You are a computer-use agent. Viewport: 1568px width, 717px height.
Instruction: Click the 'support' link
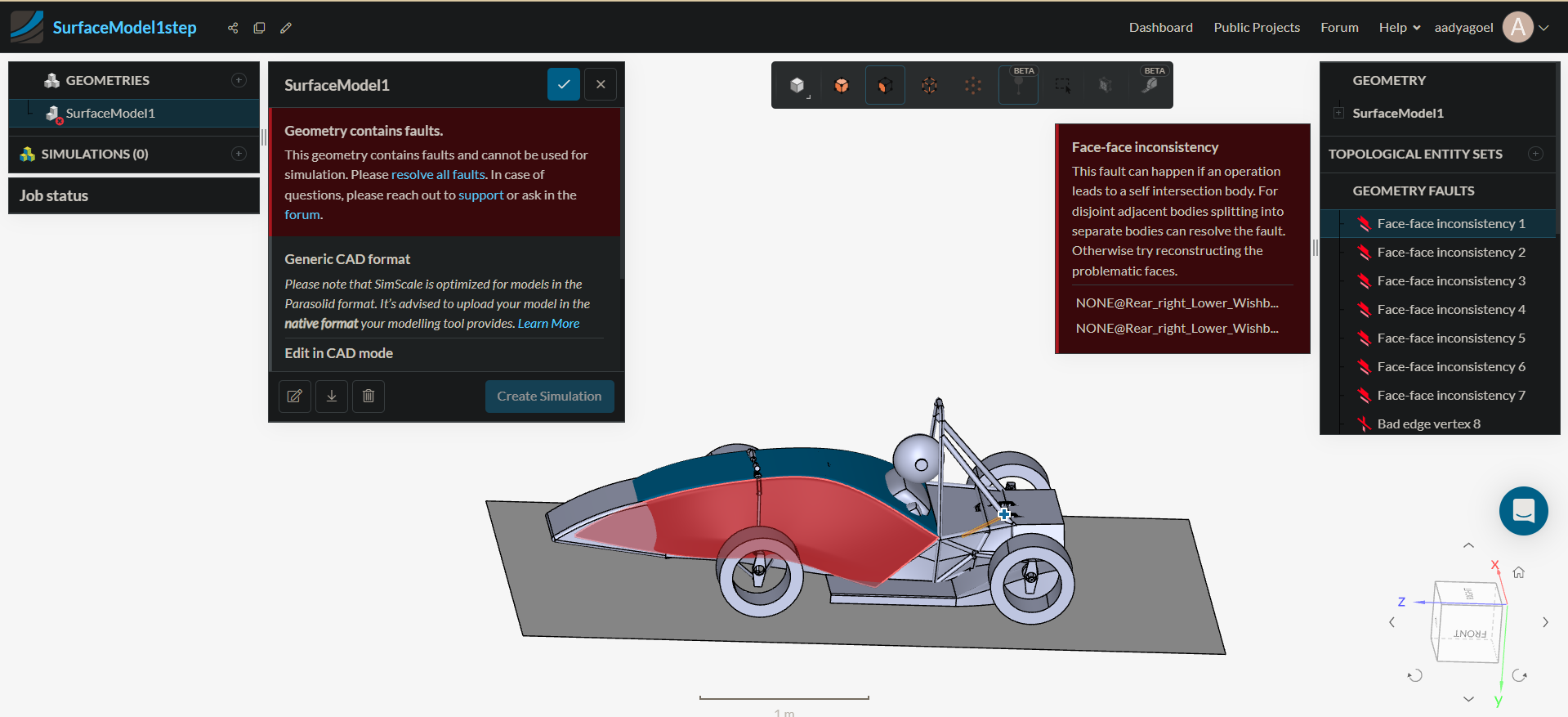pyautogui.click(x=480, y=195)
